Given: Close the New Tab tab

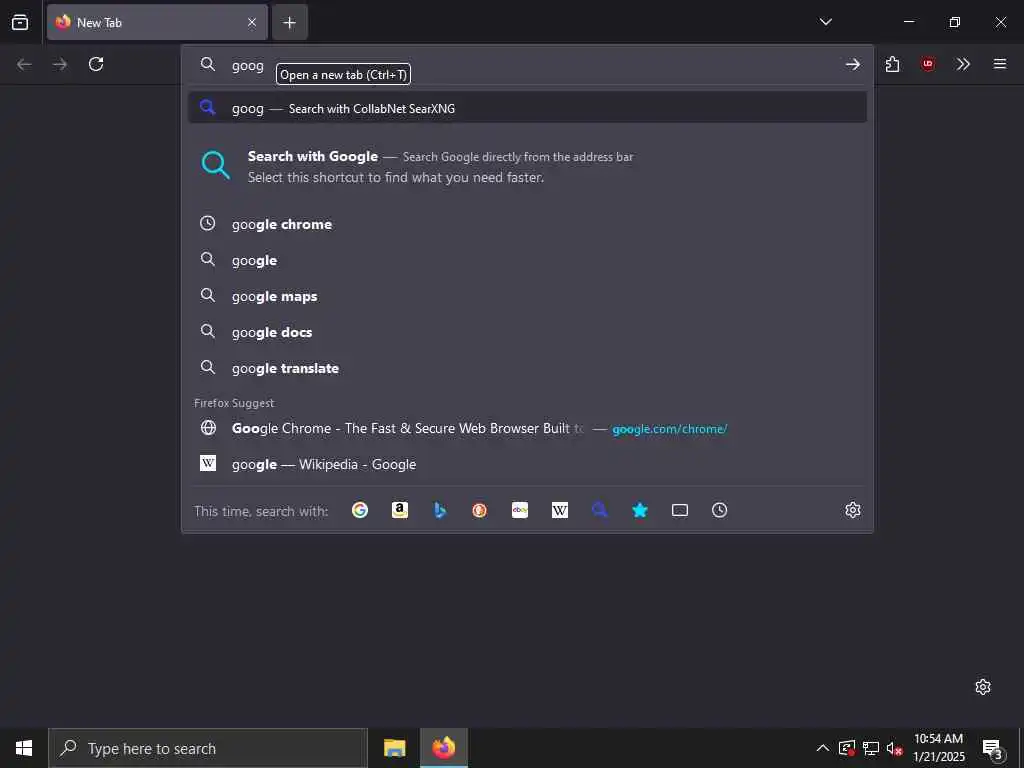Looking at the screenshot, I should (x=251, y=22).
